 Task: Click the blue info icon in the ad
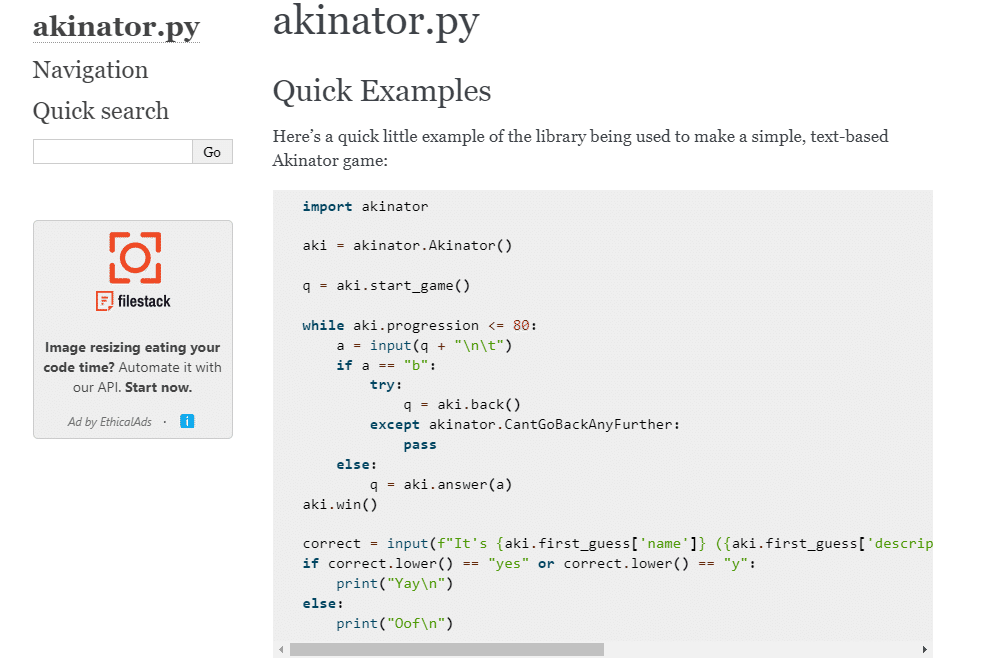187,421
